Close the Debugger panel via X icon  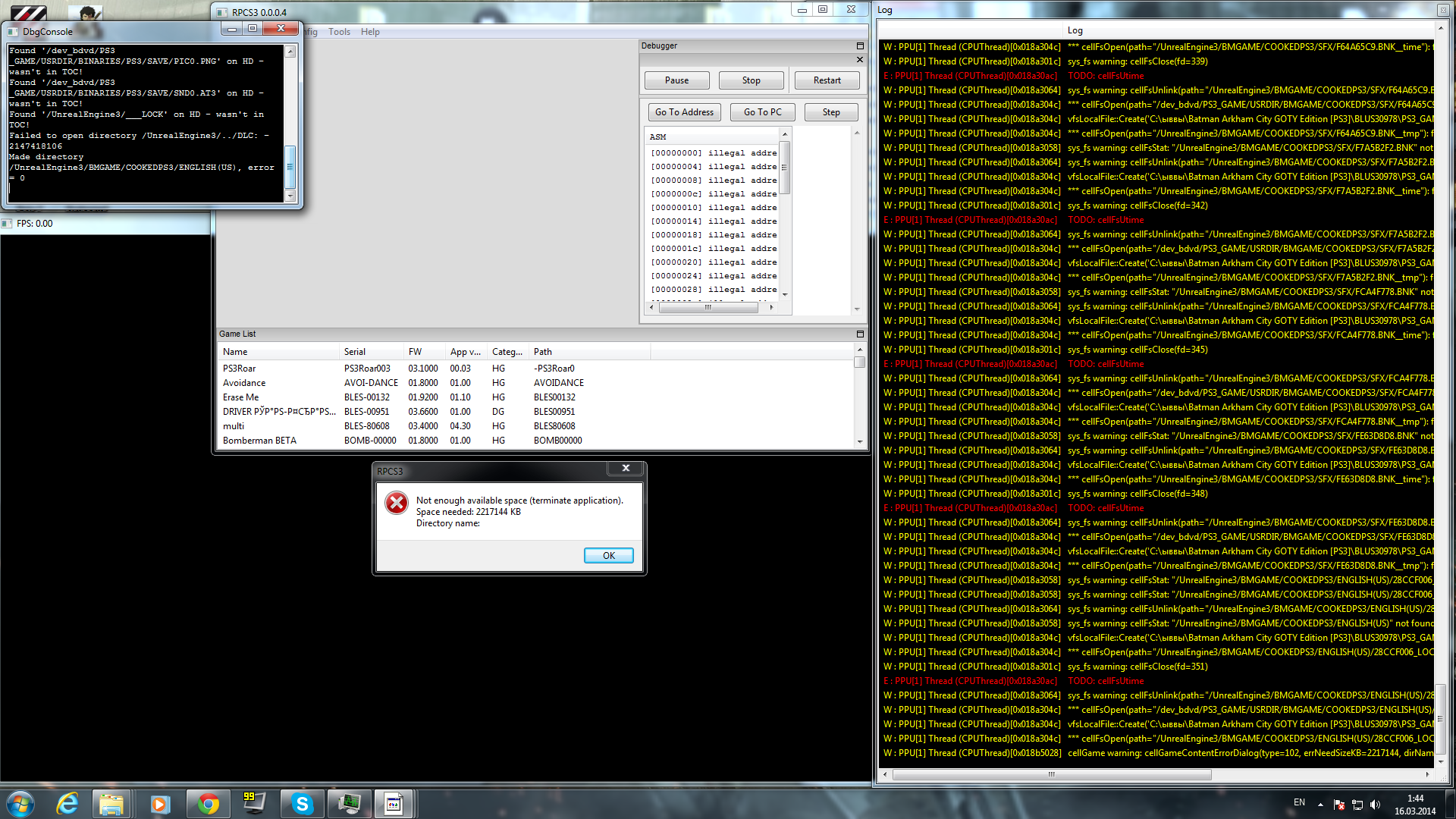coord(859,60)
